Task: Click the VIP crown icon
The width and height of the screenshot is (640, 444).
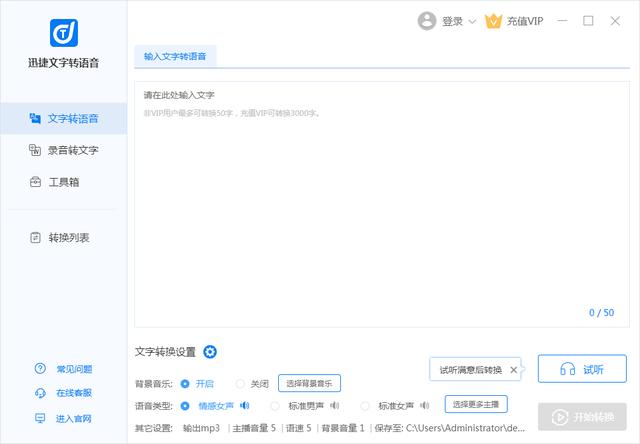Action: (493, 21)
